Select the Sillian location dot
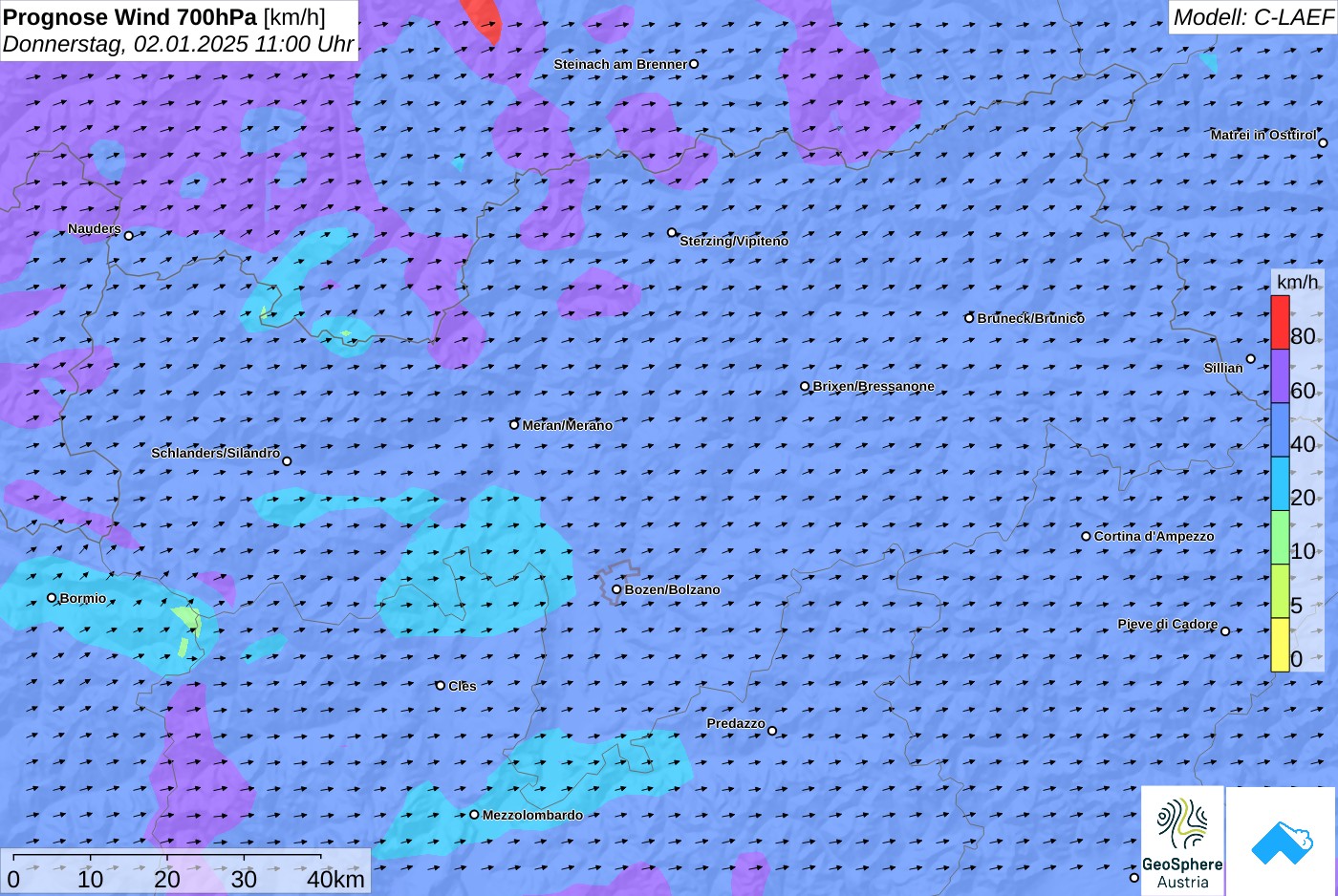The image size is (1338, 896). pyautogui.click(x=1250, y=359)
